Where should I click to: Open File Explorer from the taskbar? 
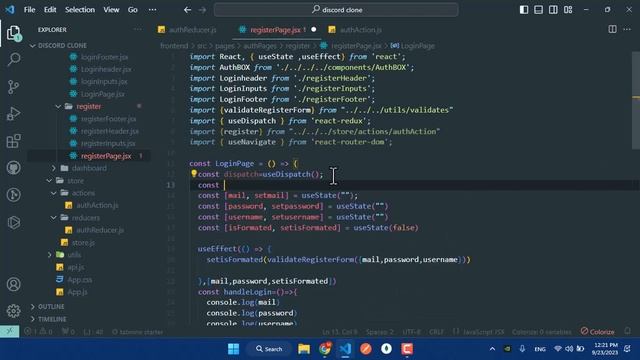point(304,349)
